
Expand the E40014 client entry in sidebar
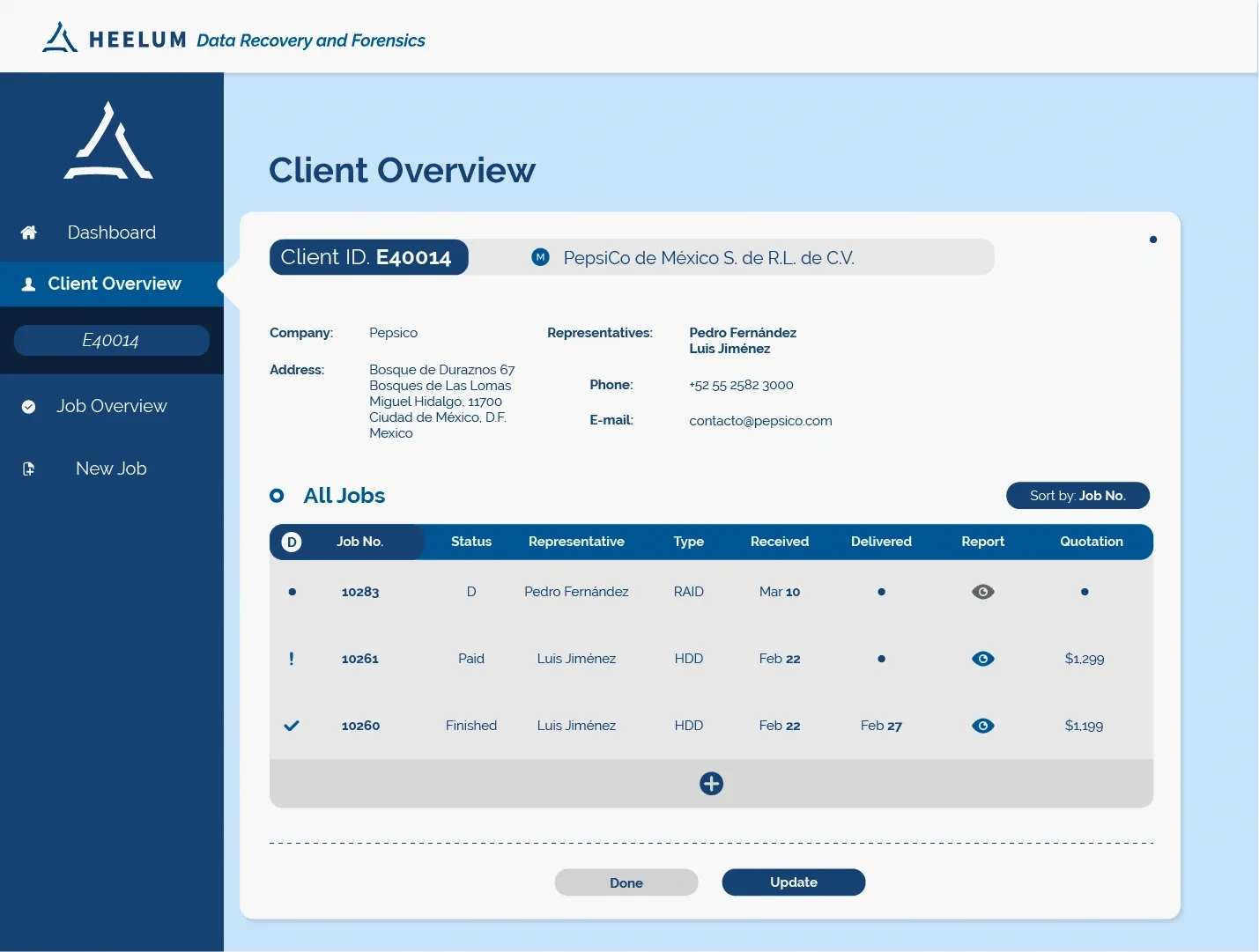click(x=111, y=341)
